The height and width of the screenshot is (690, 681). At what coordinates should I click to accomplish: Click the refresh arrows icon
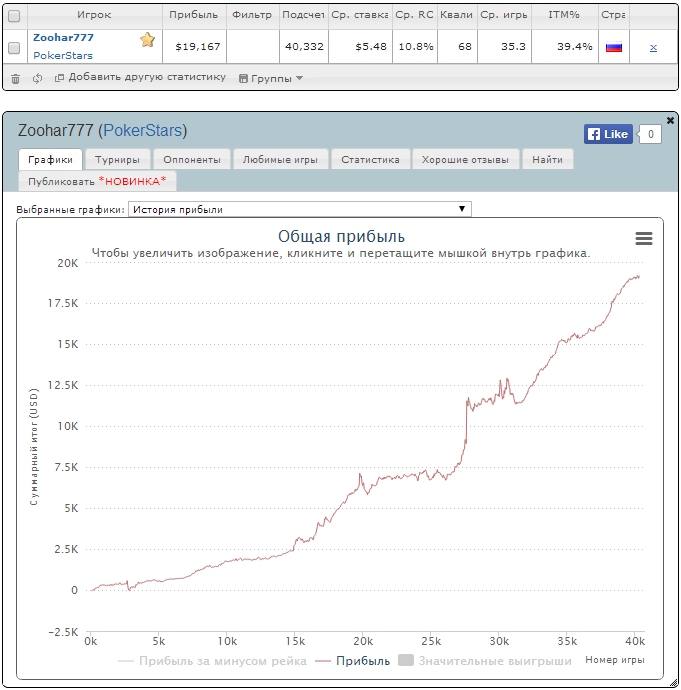pyautogui.click(x=37, y=78)
